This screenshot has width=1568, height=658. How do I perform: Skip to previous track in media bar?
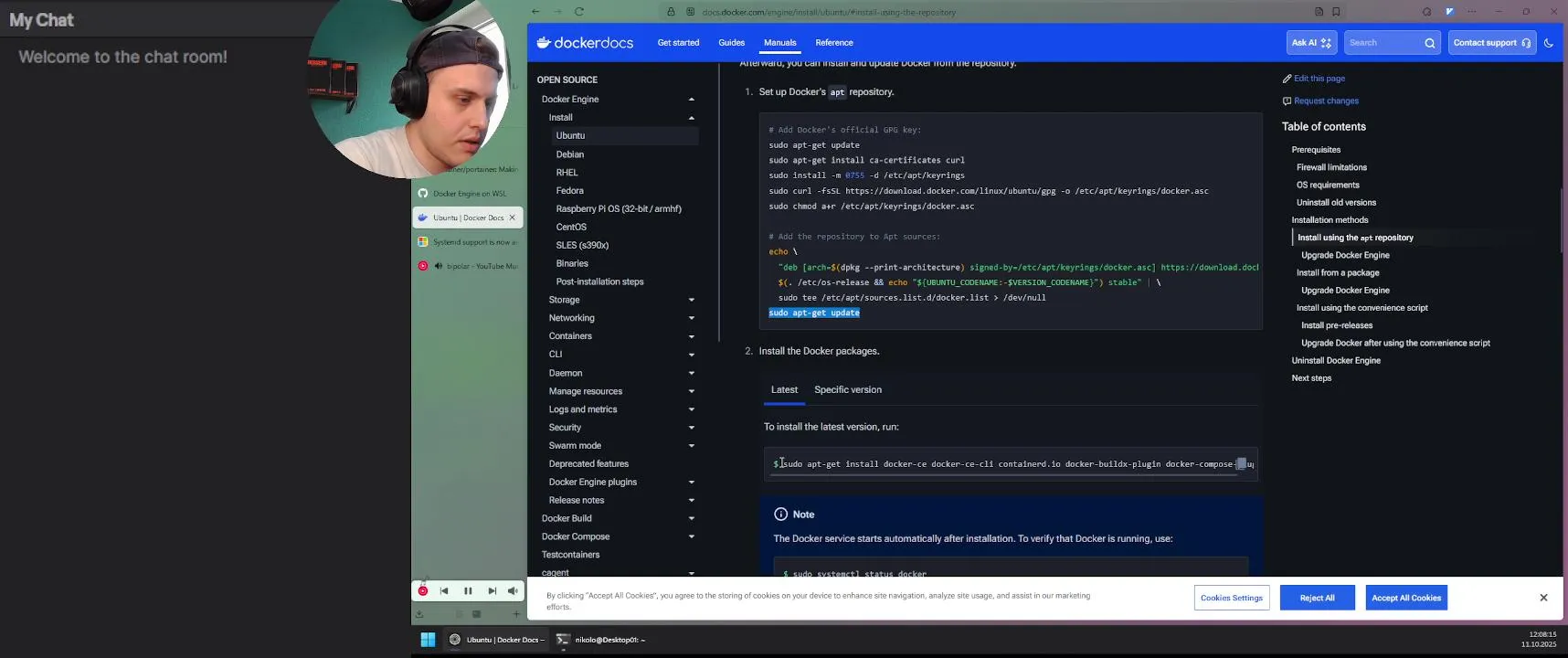[444, 591]
